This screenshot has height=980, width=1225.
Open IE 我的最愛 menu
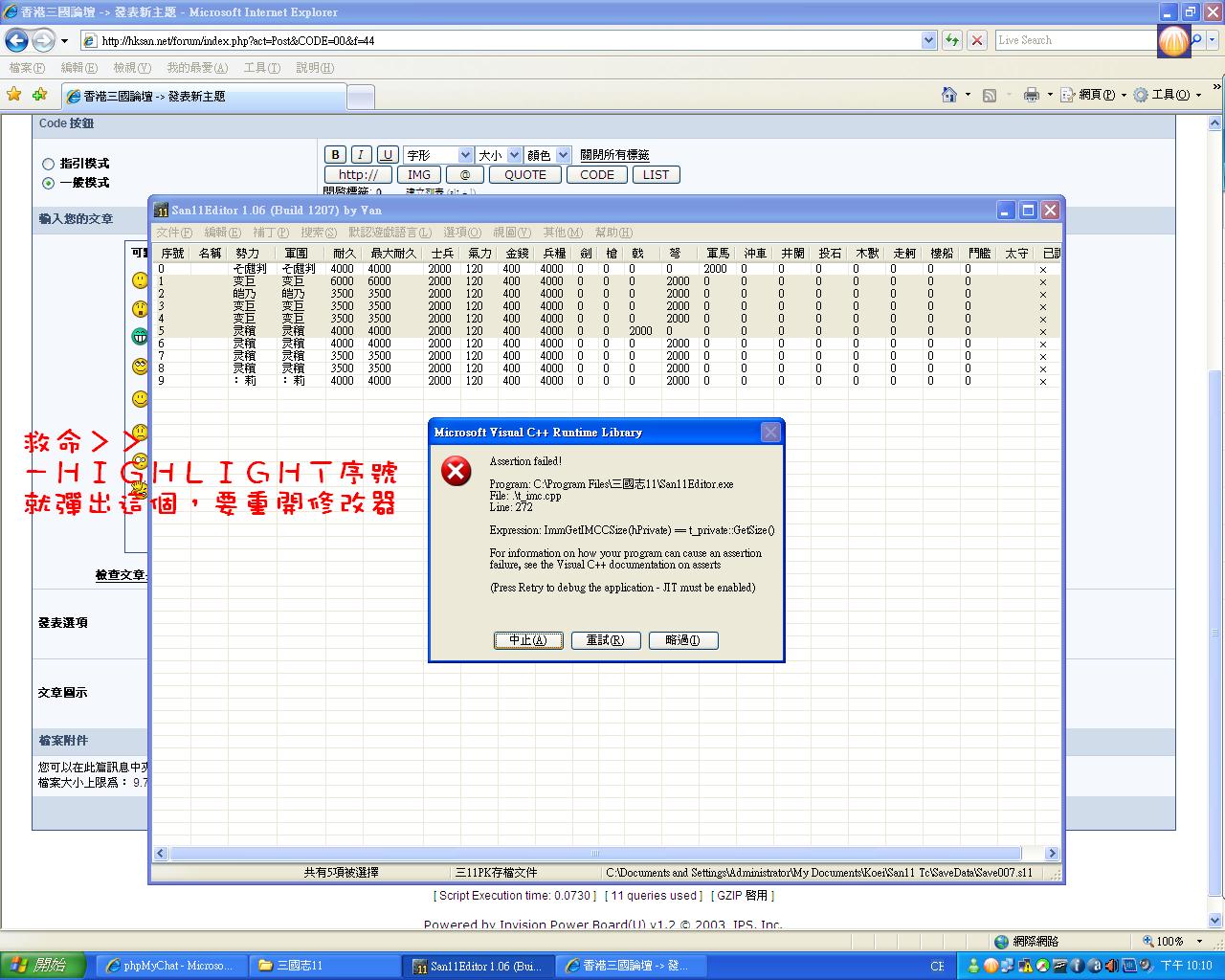click(x=197, y=68)
